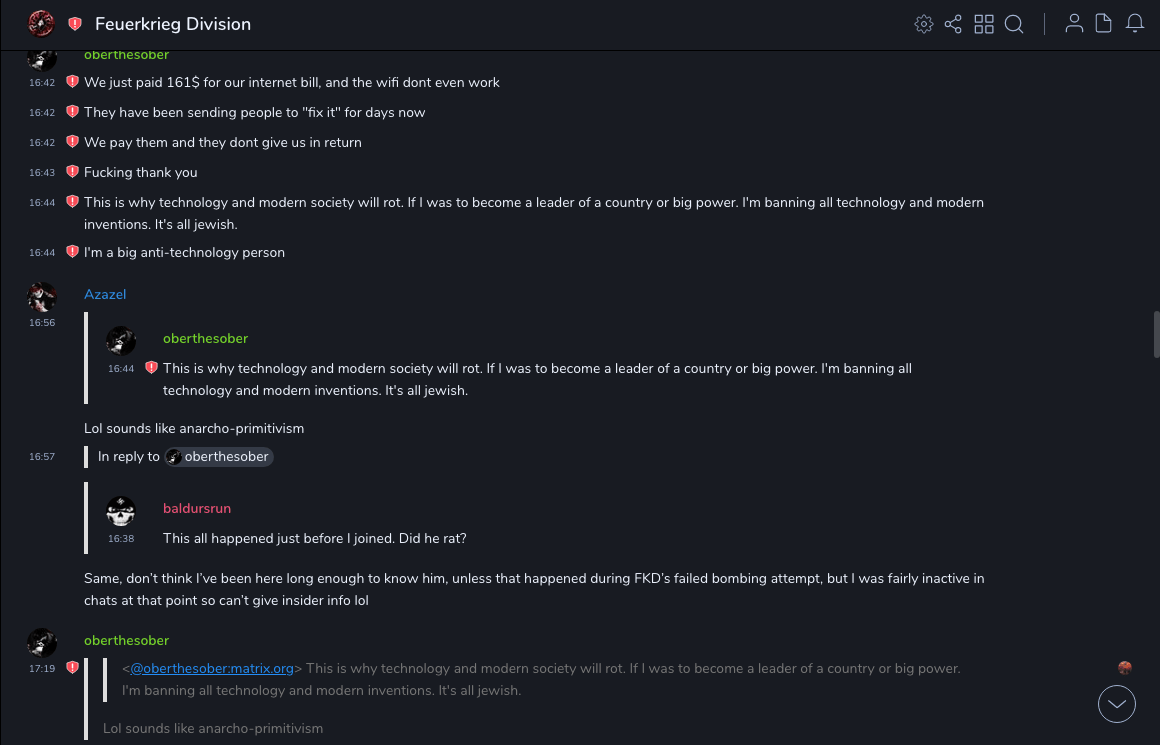
Task: Click the oberthesober mention pill in reply
Action: tap(218, 457)
